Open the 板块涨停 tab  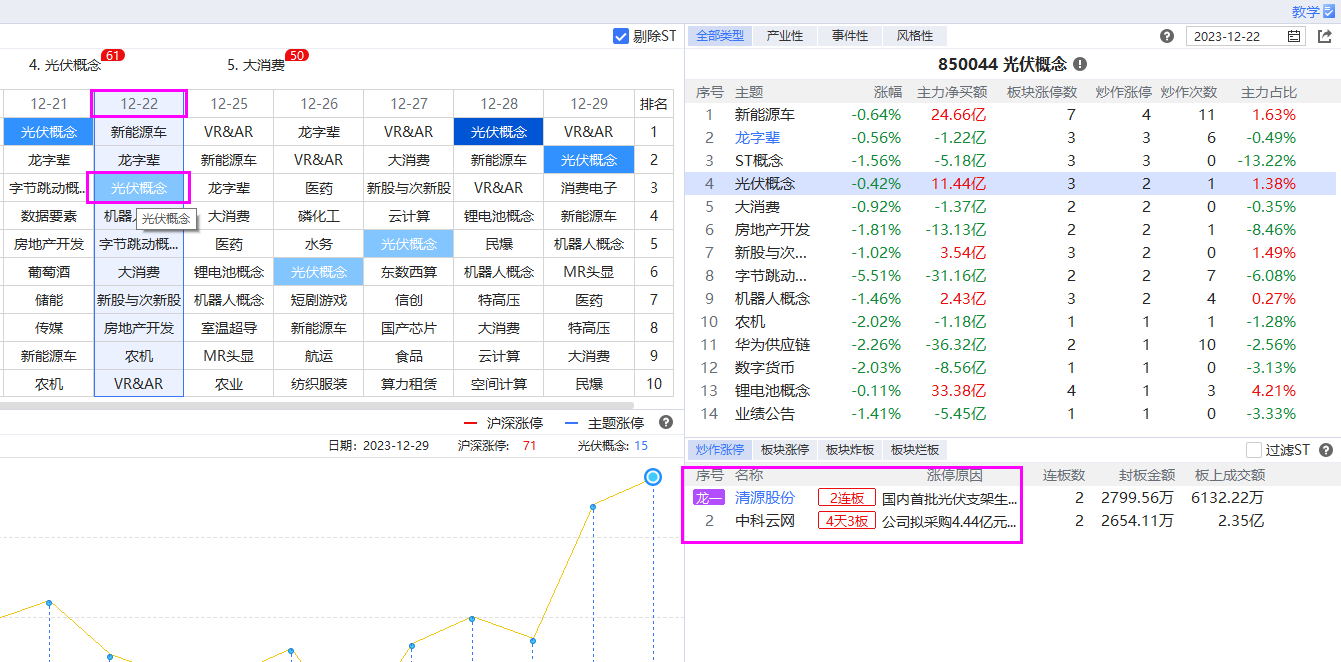coord(785,450)
